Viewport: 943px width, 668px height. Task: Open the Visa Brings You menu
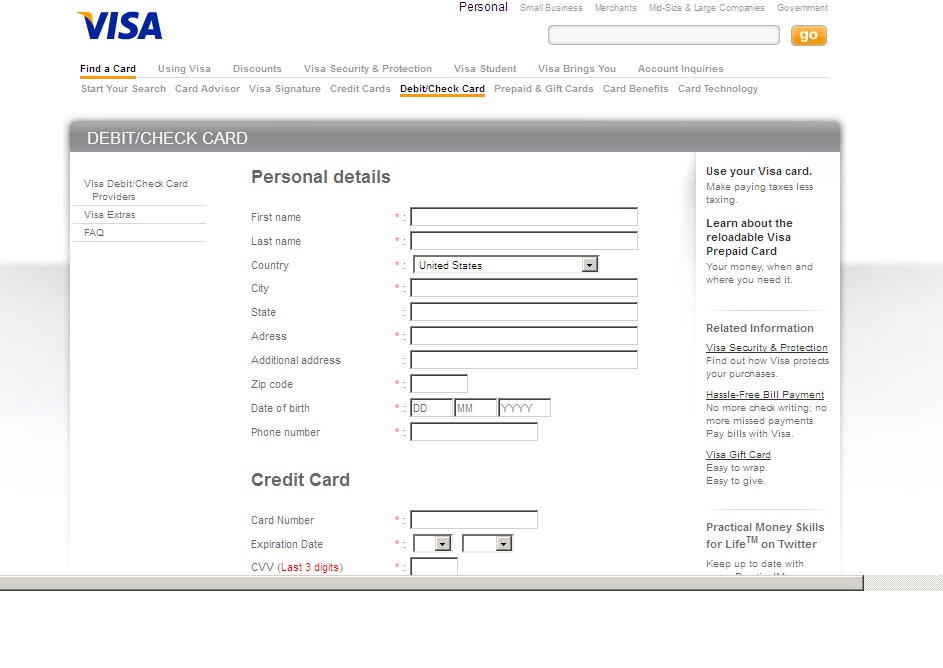point(577,69)
